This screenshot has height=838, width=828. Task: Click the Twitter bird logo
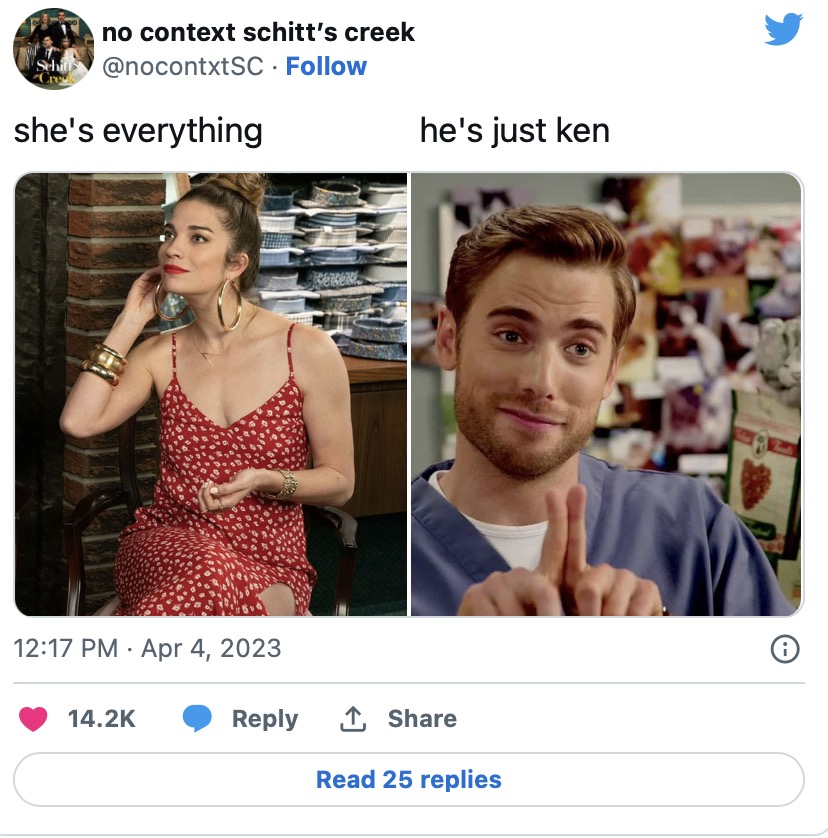(x=783, y=29)
